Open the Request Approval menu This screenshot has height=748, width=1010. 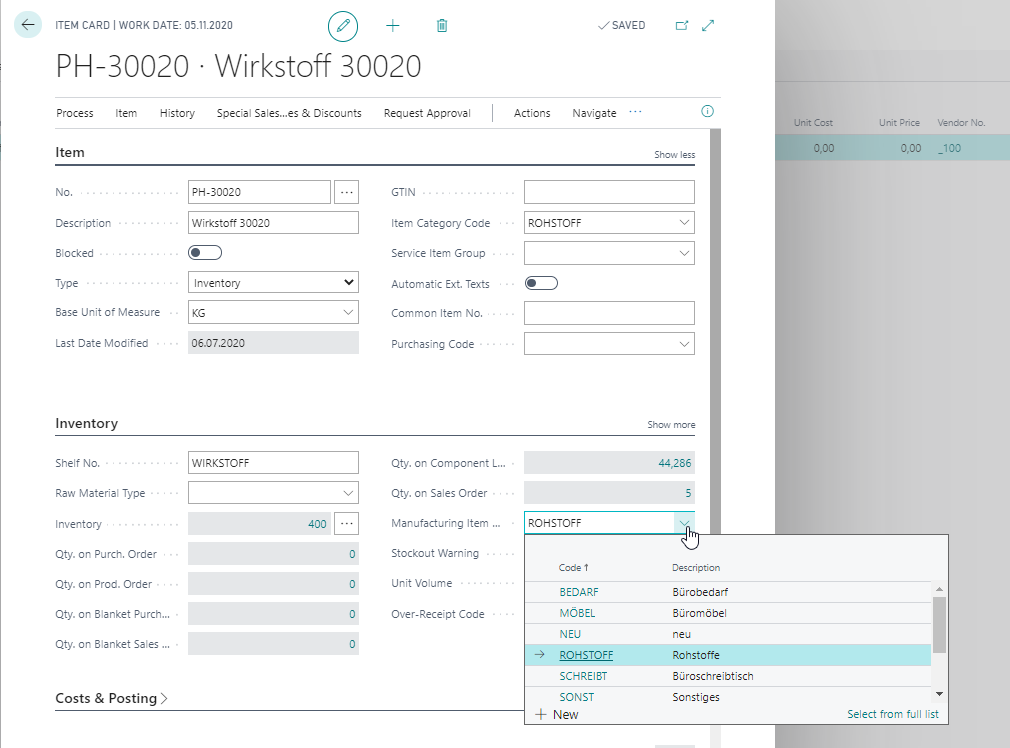click(427, 113)
